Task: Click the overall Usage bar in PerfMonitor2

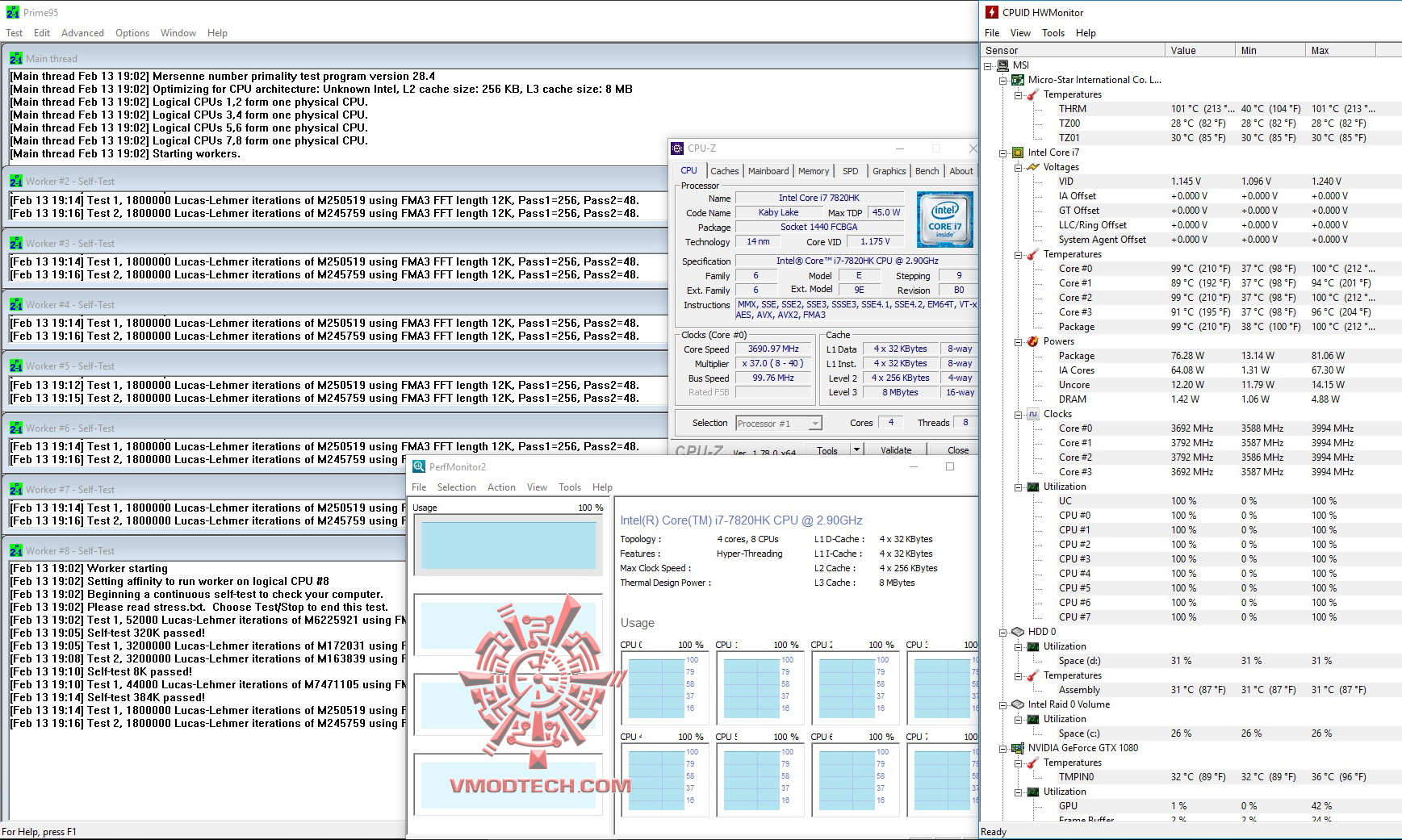Action: click(x=508, y=545)
